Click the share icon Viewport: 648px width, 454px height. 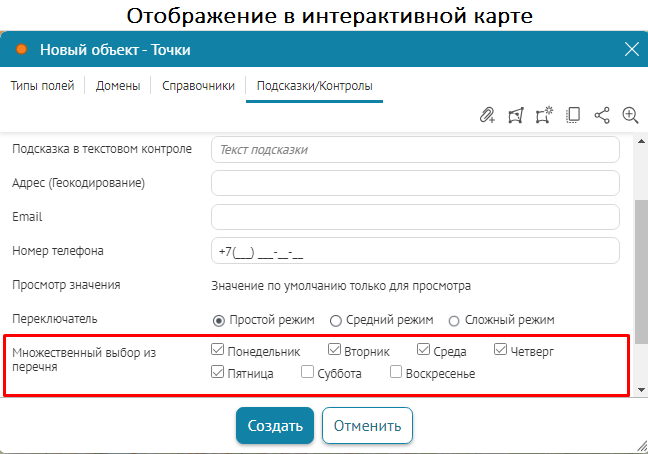[601, 115]
